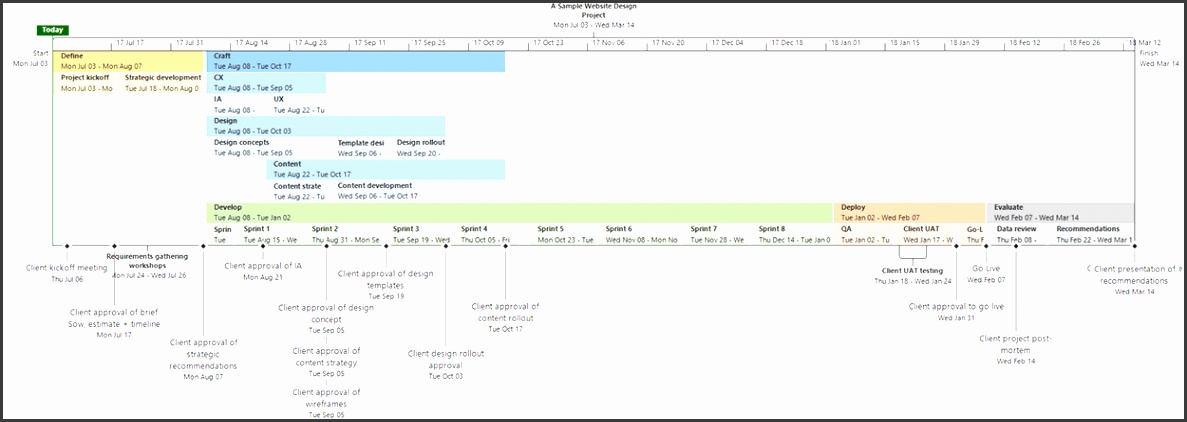This screenshot has width=1187, height=422.
Task: Select the yellow Define phase bar
Action: (x=129, y=61)
